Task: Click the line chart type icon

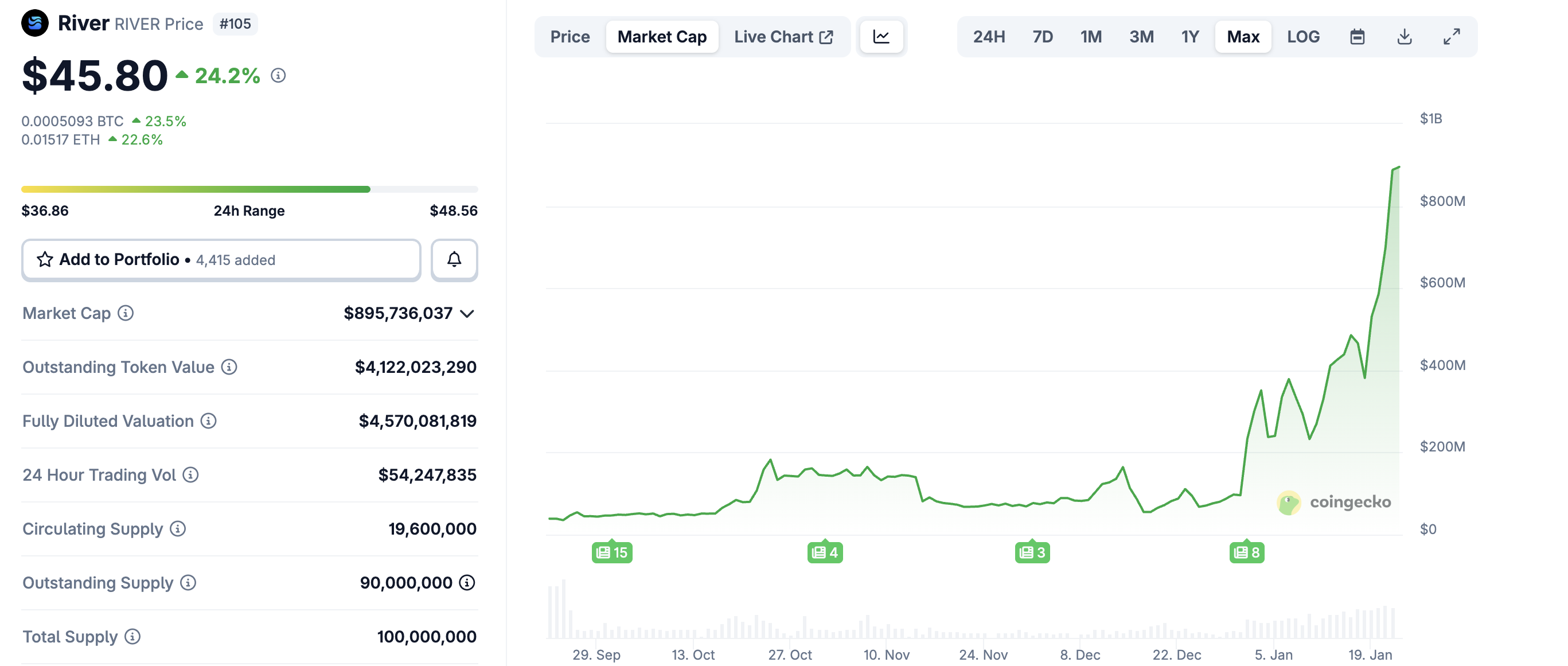Action: coord(881,37)
